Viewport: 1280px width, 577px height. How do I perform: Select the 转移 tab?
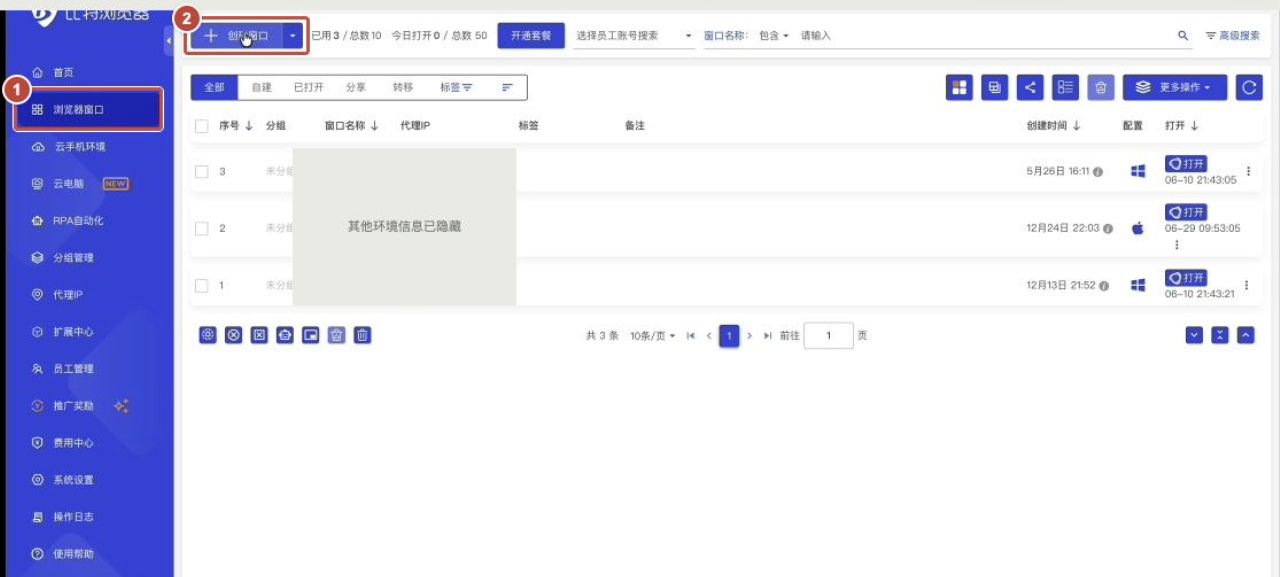click(403, 88)
